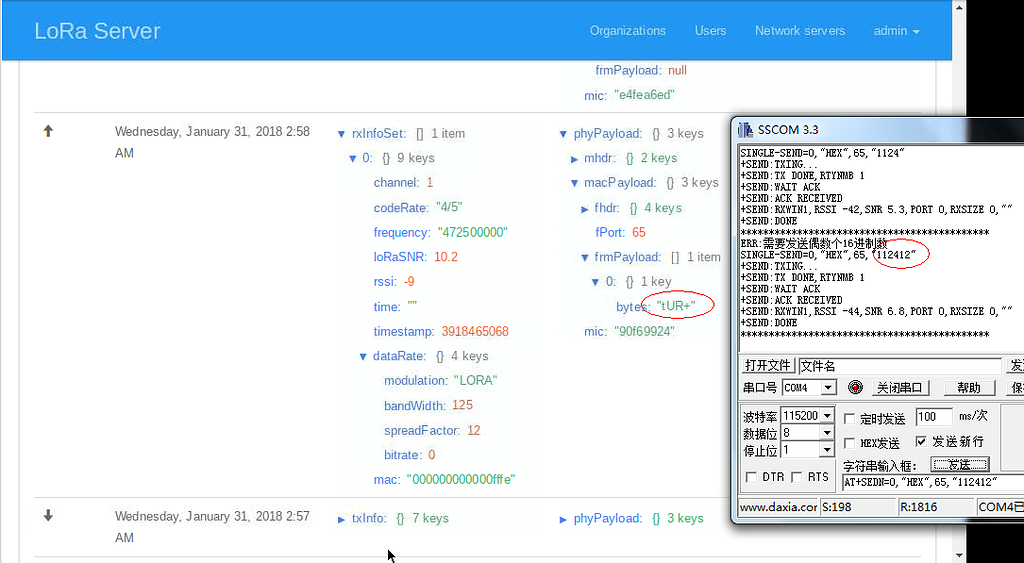Click the 打开文件 open file button
Screen dimensions: 1024x563
[x=767, y=365]
